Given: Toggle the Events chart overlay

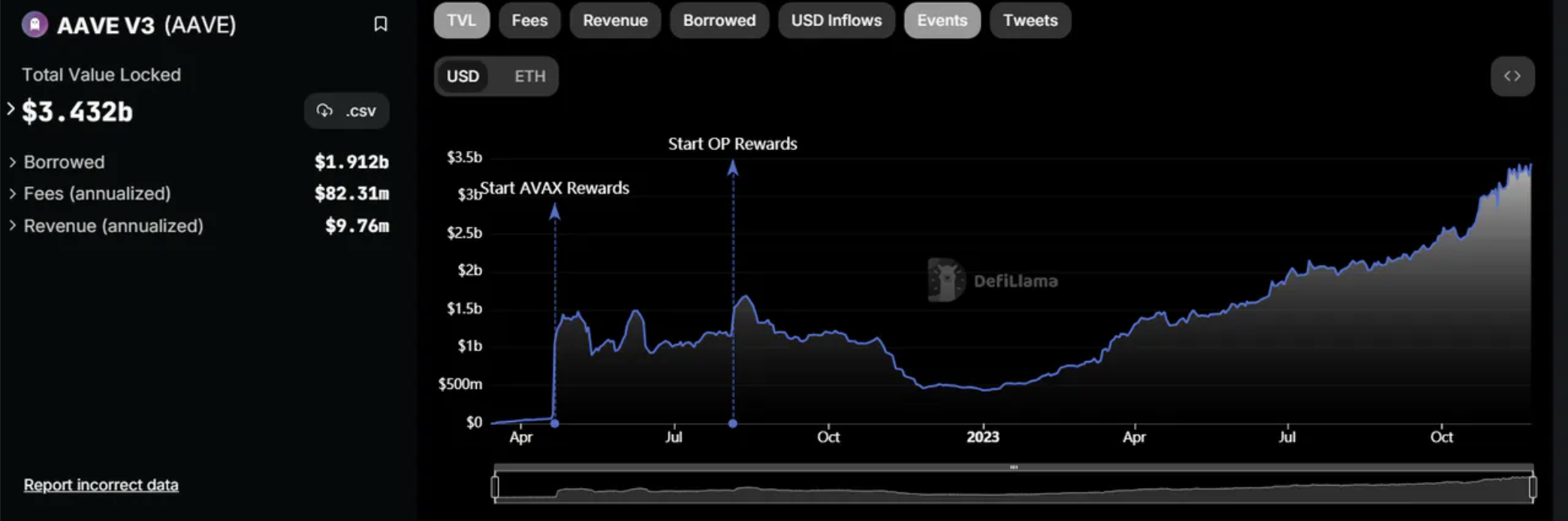Looking at the screenshot, I should [x=942, y=20].
